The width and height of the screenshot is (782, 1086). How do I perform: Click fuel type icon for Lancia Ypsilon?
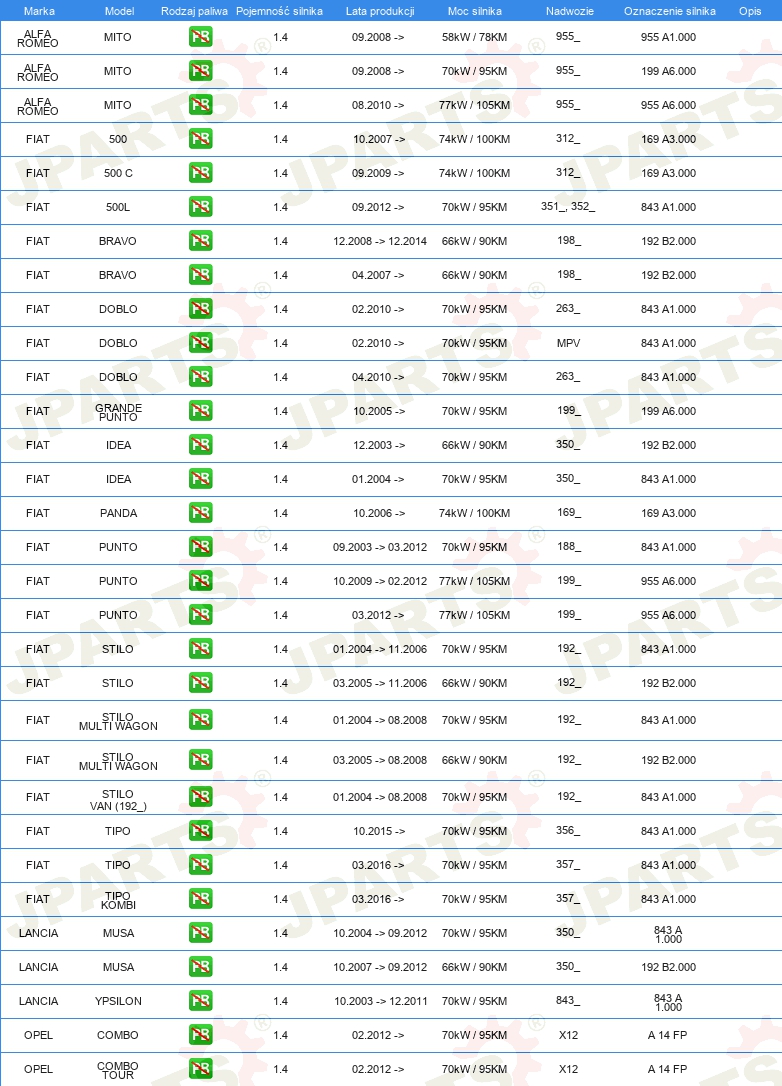tap(201, 1000)
